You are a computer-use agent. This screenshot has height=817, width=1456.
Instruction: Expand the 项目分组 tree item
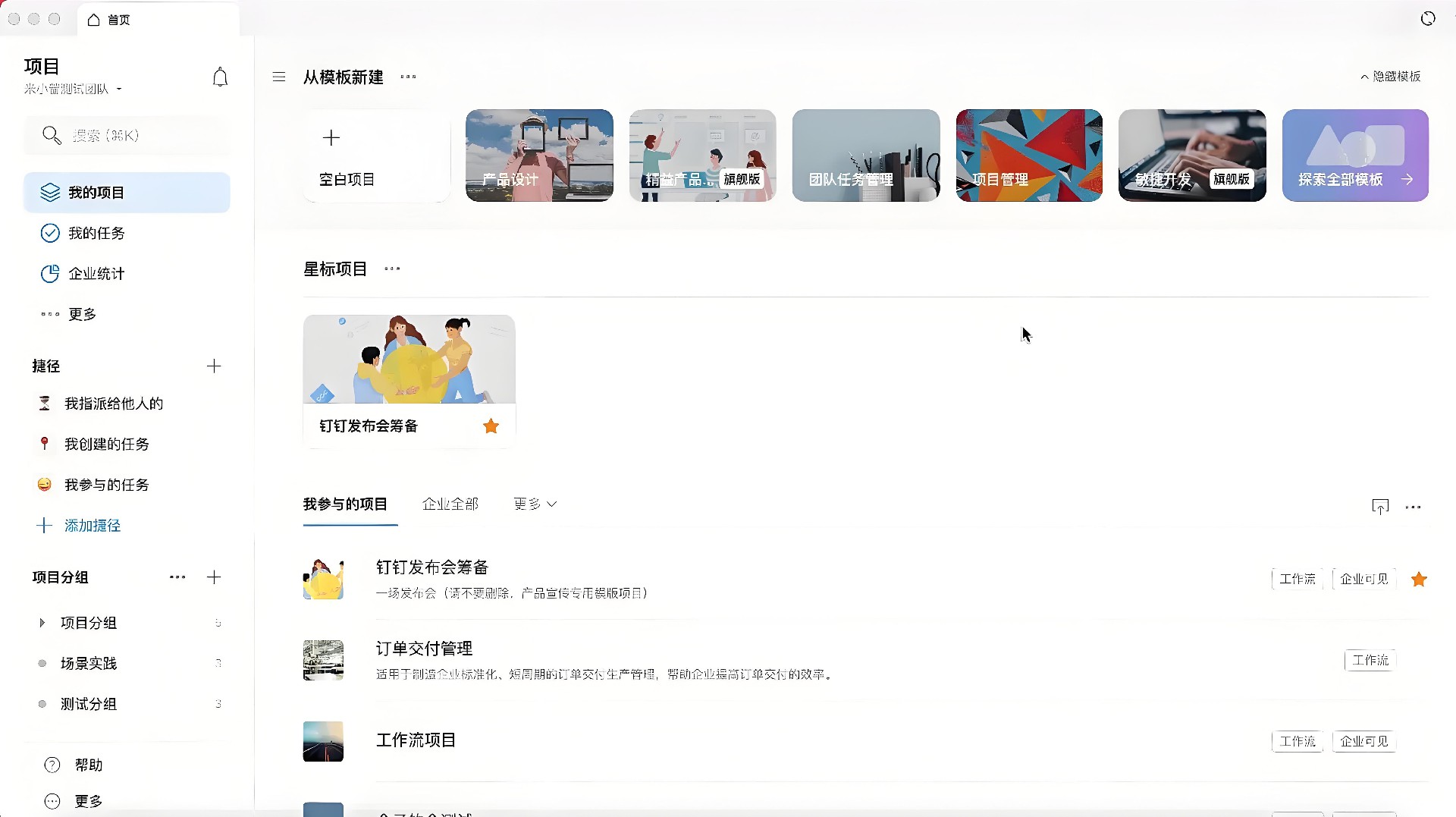42,623
